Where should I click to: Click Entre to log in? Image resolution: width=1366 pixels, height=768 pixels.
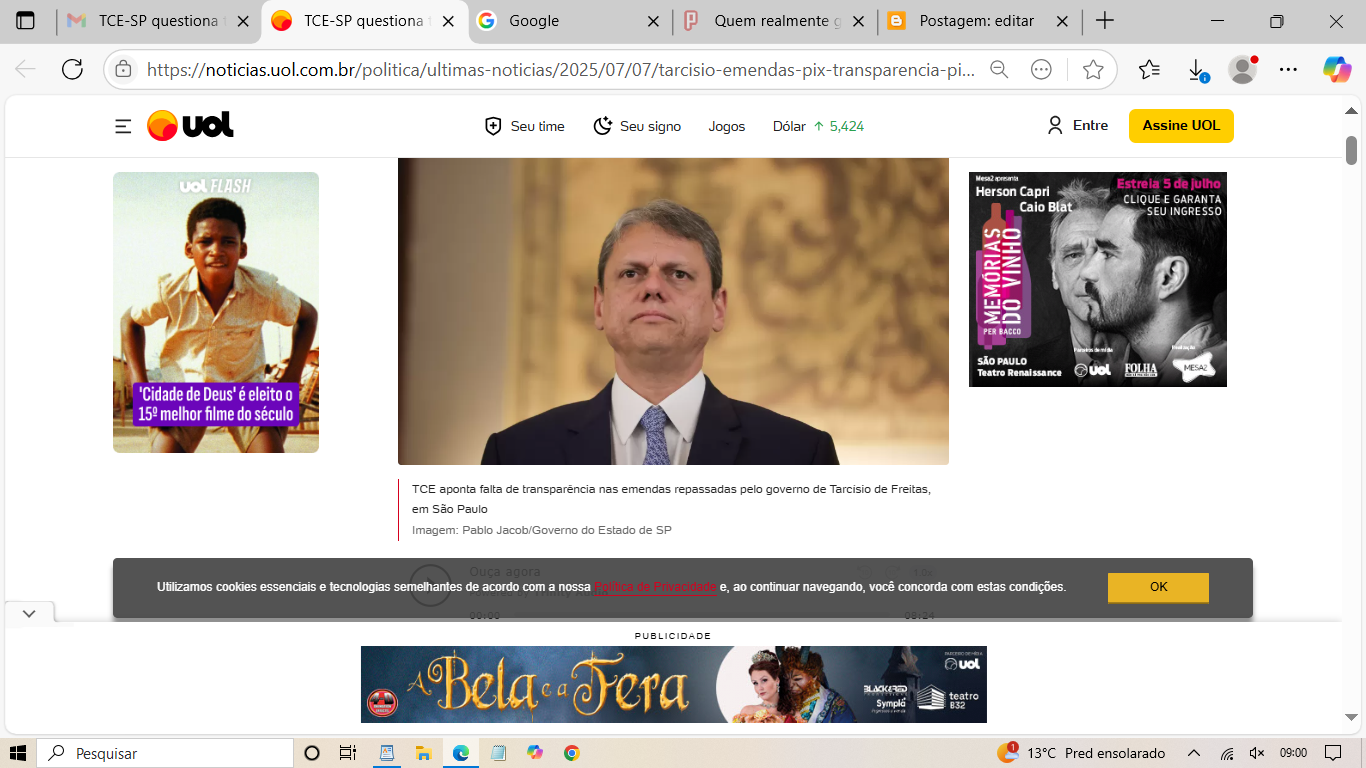click(1077, 126)
